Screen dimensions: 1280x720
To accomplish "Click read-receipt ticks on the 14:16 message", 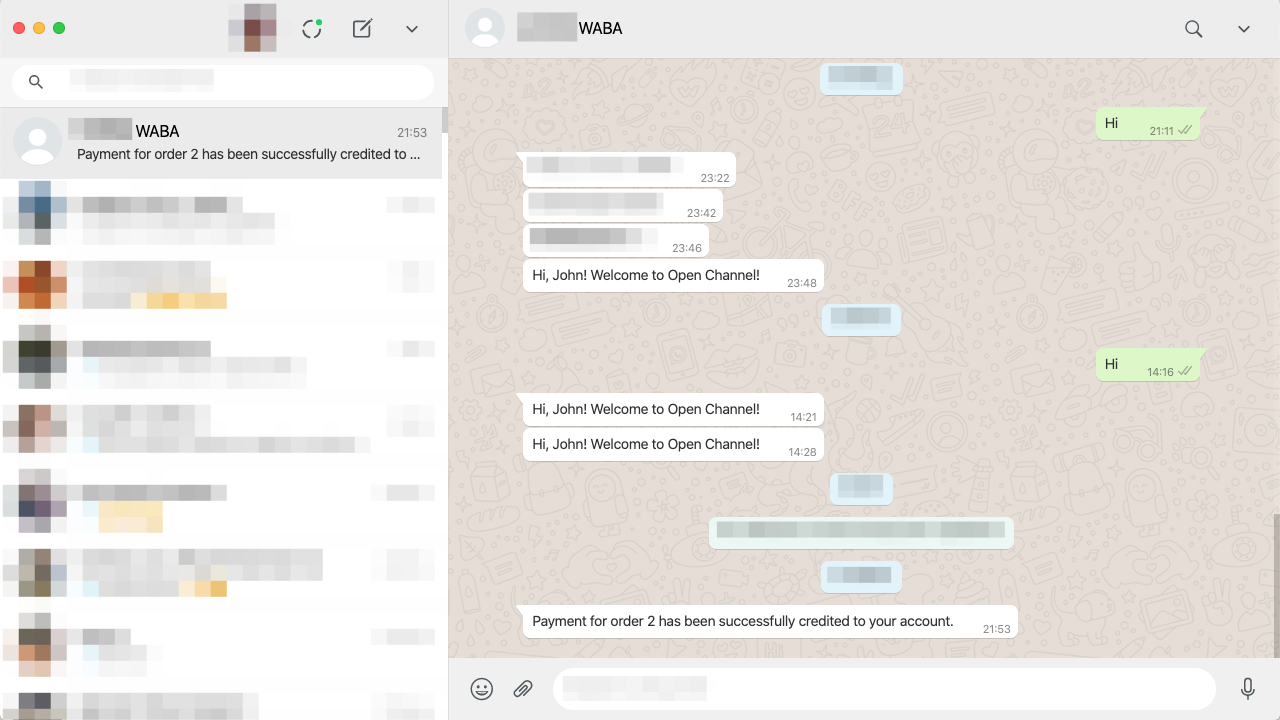I will (x=1185, y=371).
